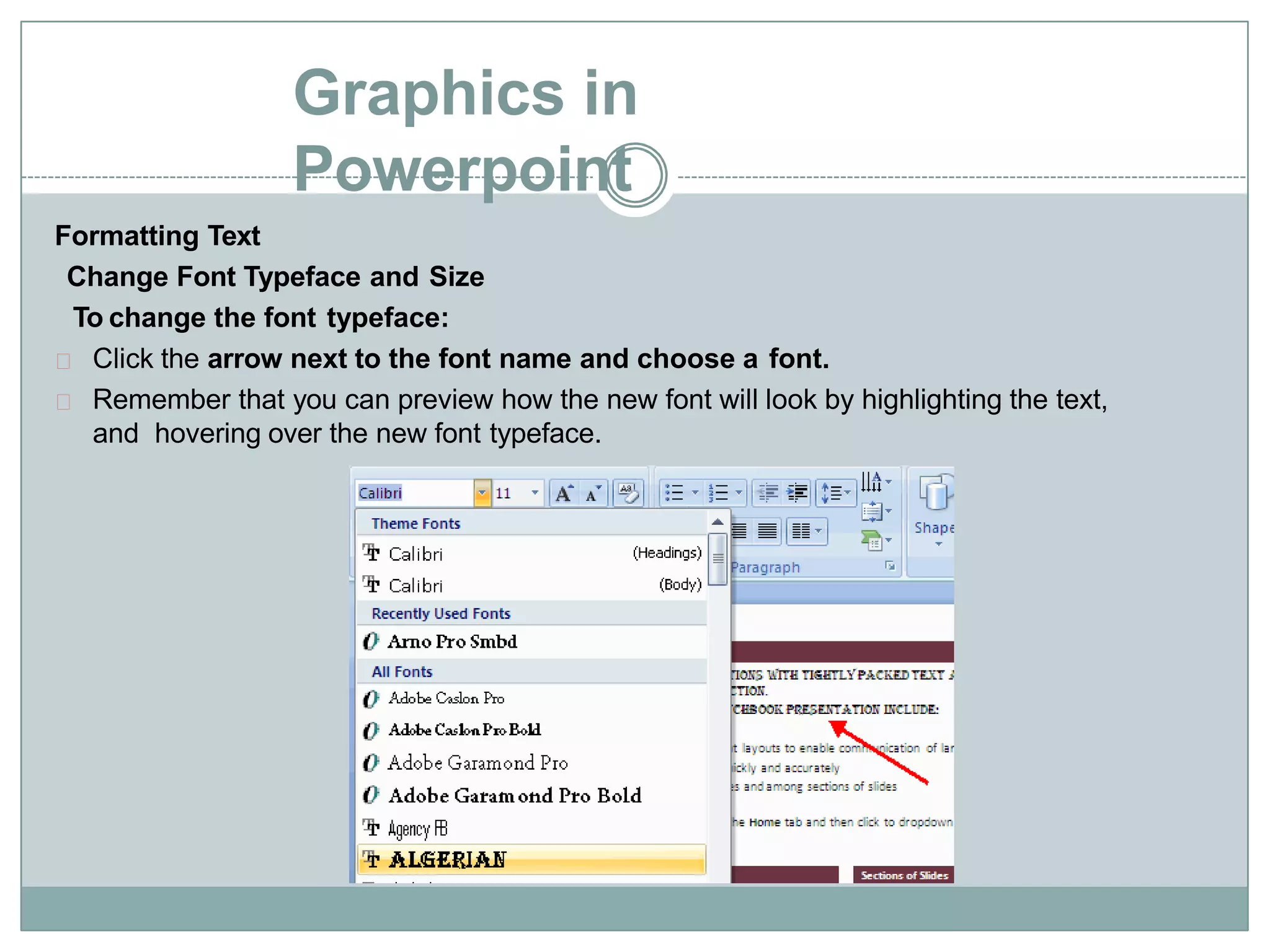This screenshot has height=952, width=1270.
Task: Click the Shapes gallery icon
Action: [935, 493]
